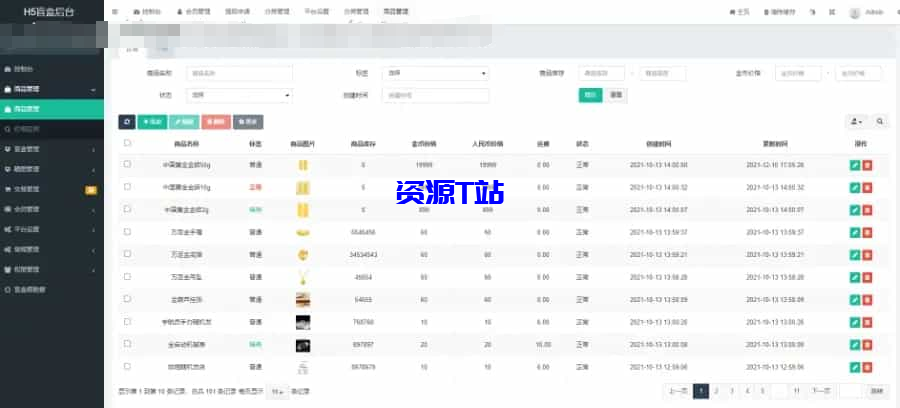Click the product name search input field
Screen dimensions: 900x408
point(239,73)
